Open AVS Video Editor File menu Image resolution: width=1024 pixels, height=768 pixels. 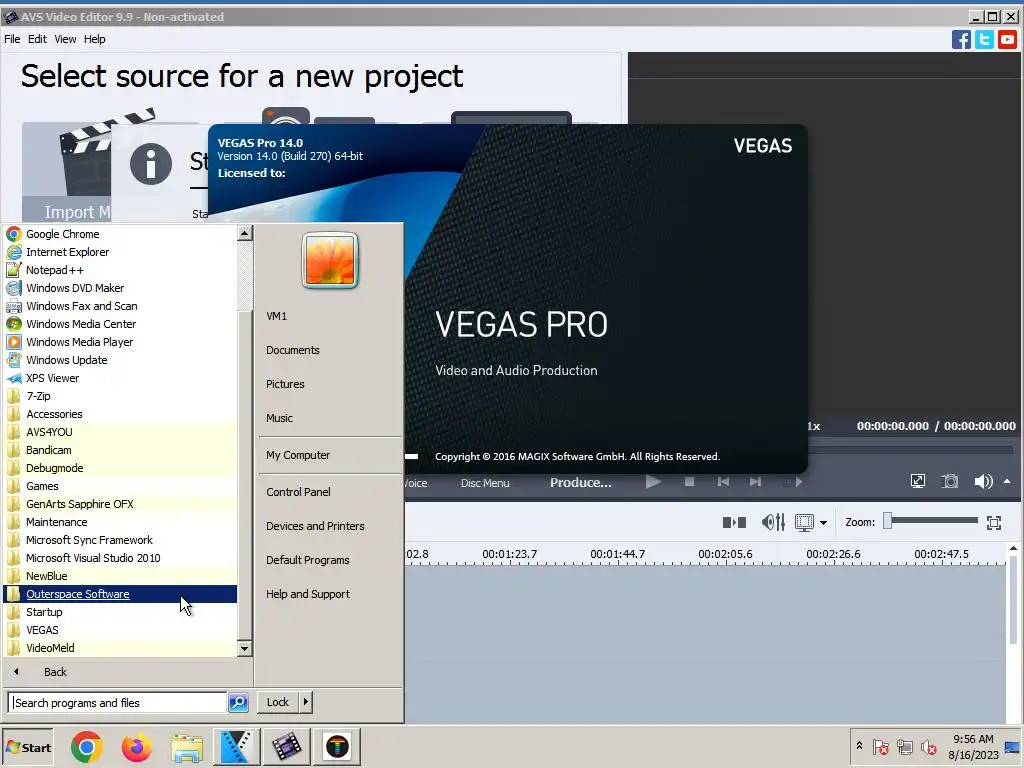(12, 39)
